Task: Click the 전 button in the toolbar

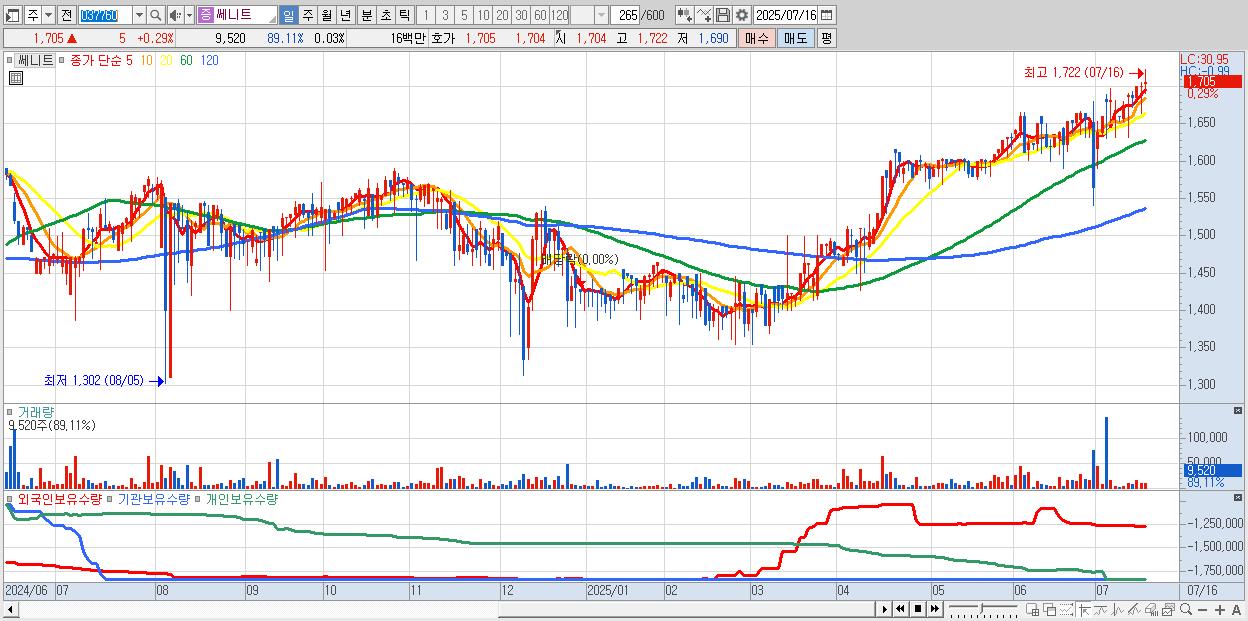Action: [66, 15]
